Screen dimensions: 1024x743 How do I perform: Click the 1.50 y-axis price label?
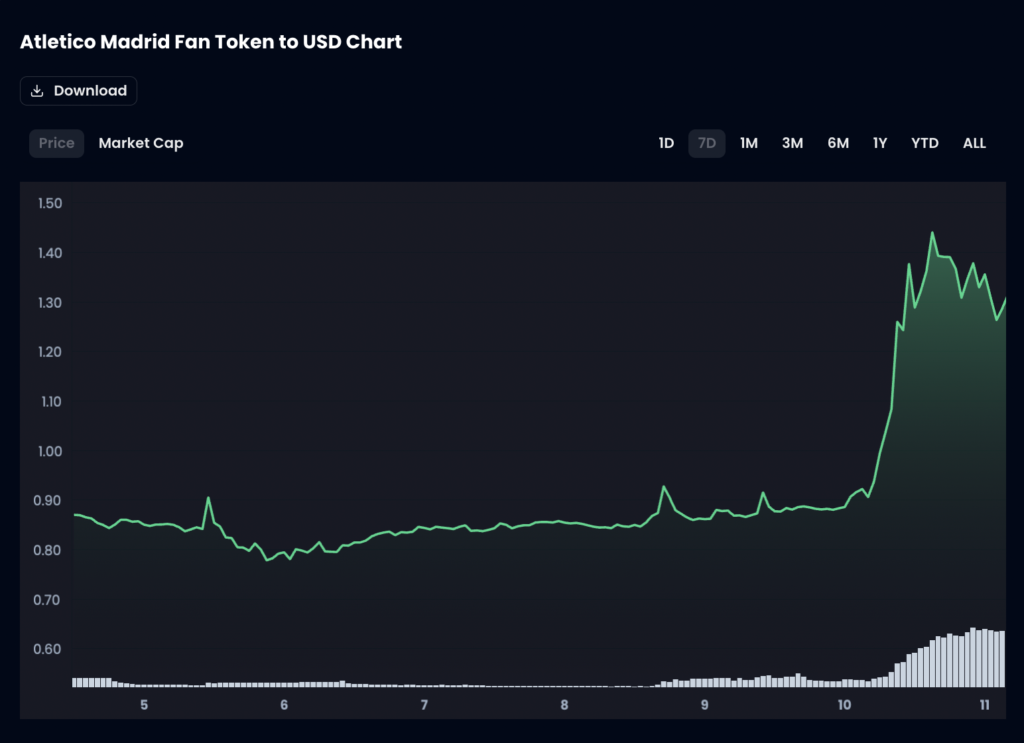(50, 203)
